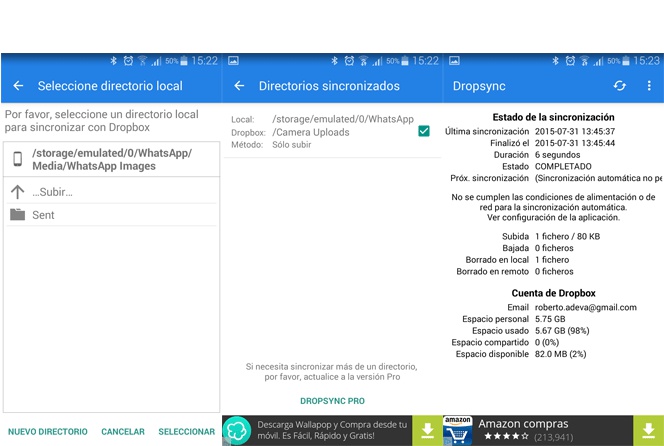664x446 pixels.
Task: Tap download arrow on Wallapop ad
Action: point(427,430)
